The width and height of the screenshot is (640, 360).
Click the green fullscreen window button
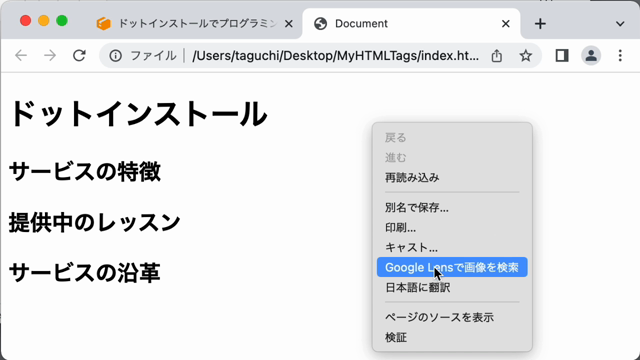point(62,21)
